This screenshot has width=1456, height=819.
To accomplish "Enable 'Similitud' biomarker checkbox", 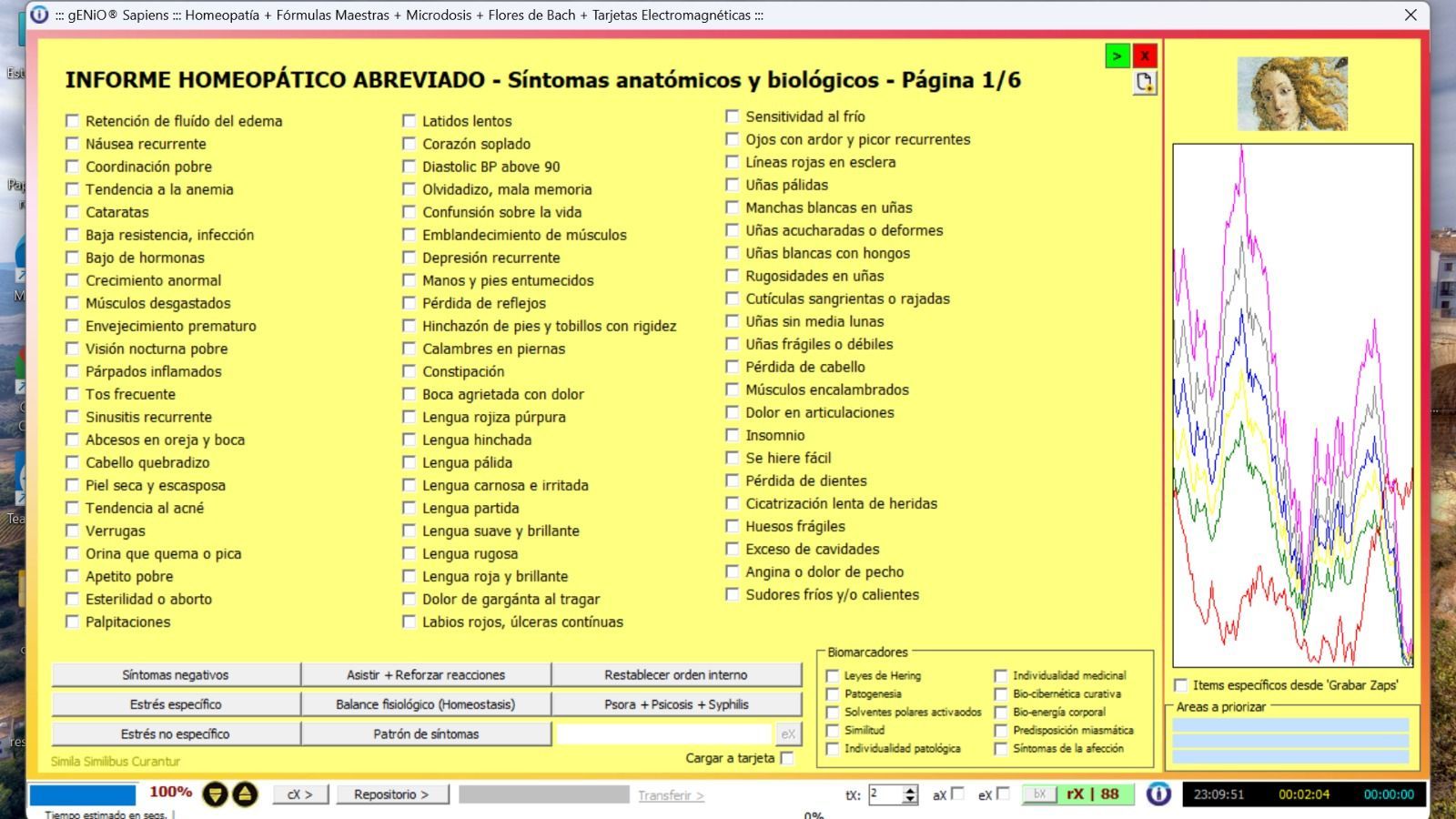I will coord(833,731).
